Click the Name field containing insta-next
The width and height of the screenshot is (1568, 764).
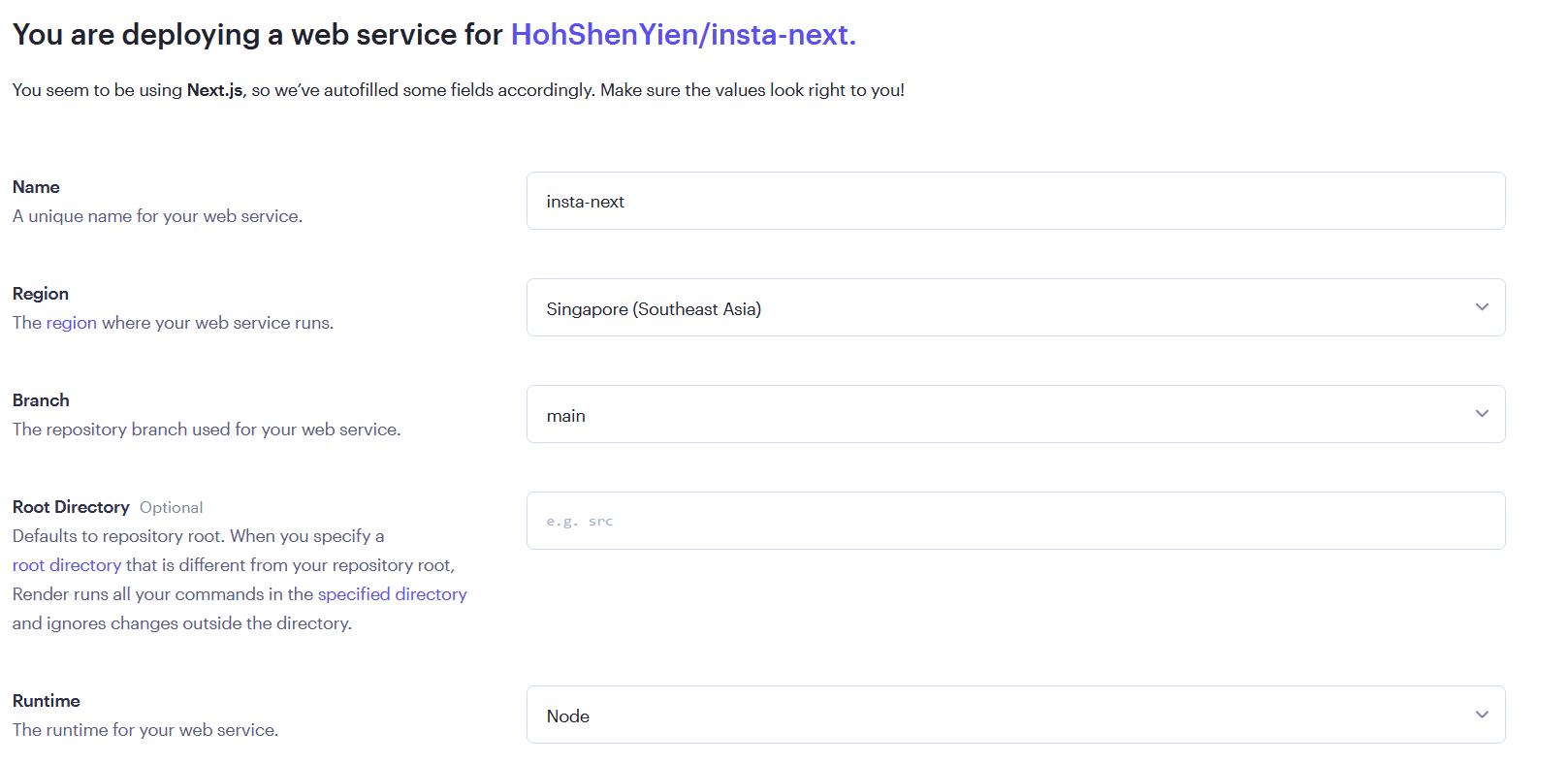[x=1014, y=202]
